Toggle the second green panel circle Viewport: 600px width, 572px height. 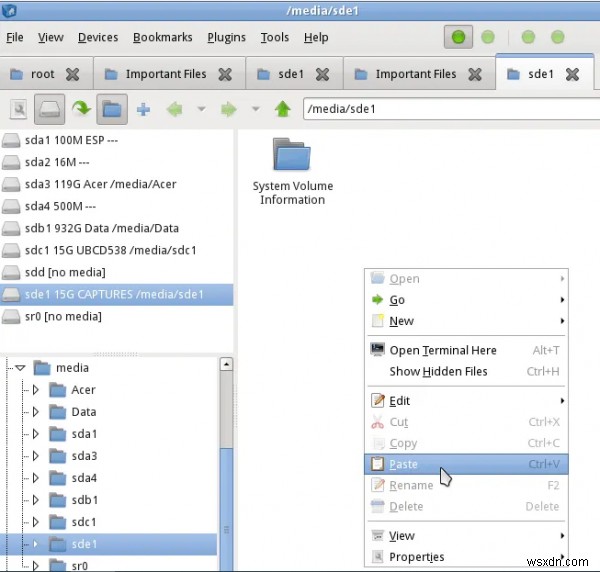point(488,37)
